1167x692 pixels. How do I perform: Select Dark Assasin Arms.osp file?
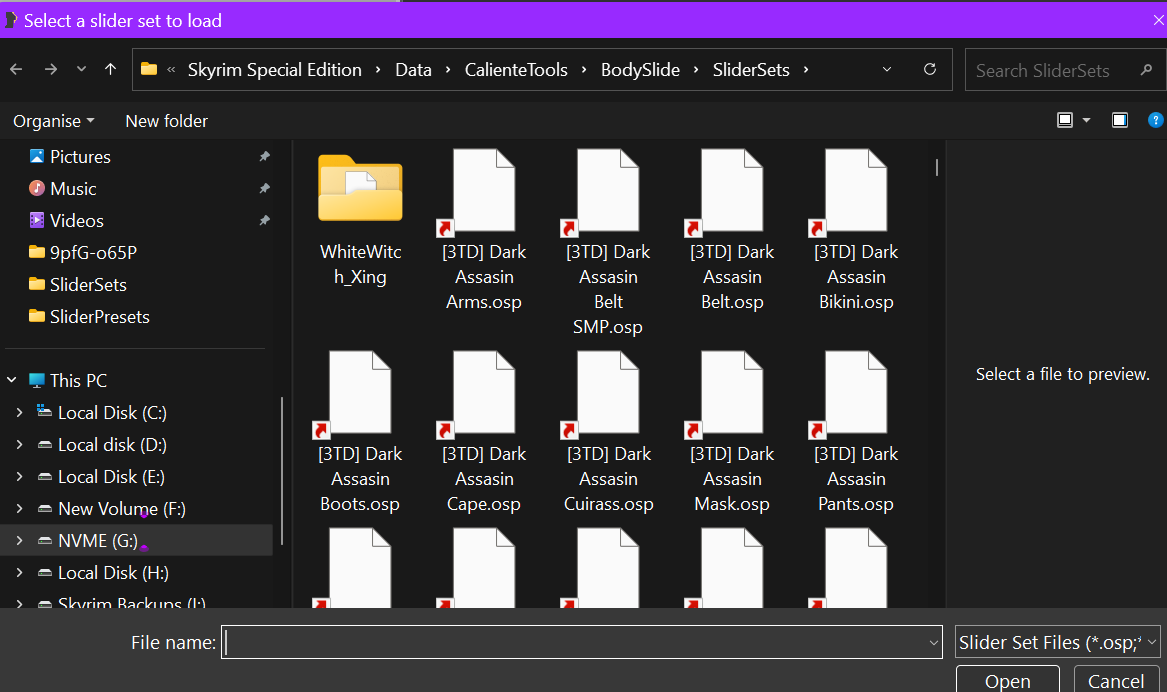point(484,231)
